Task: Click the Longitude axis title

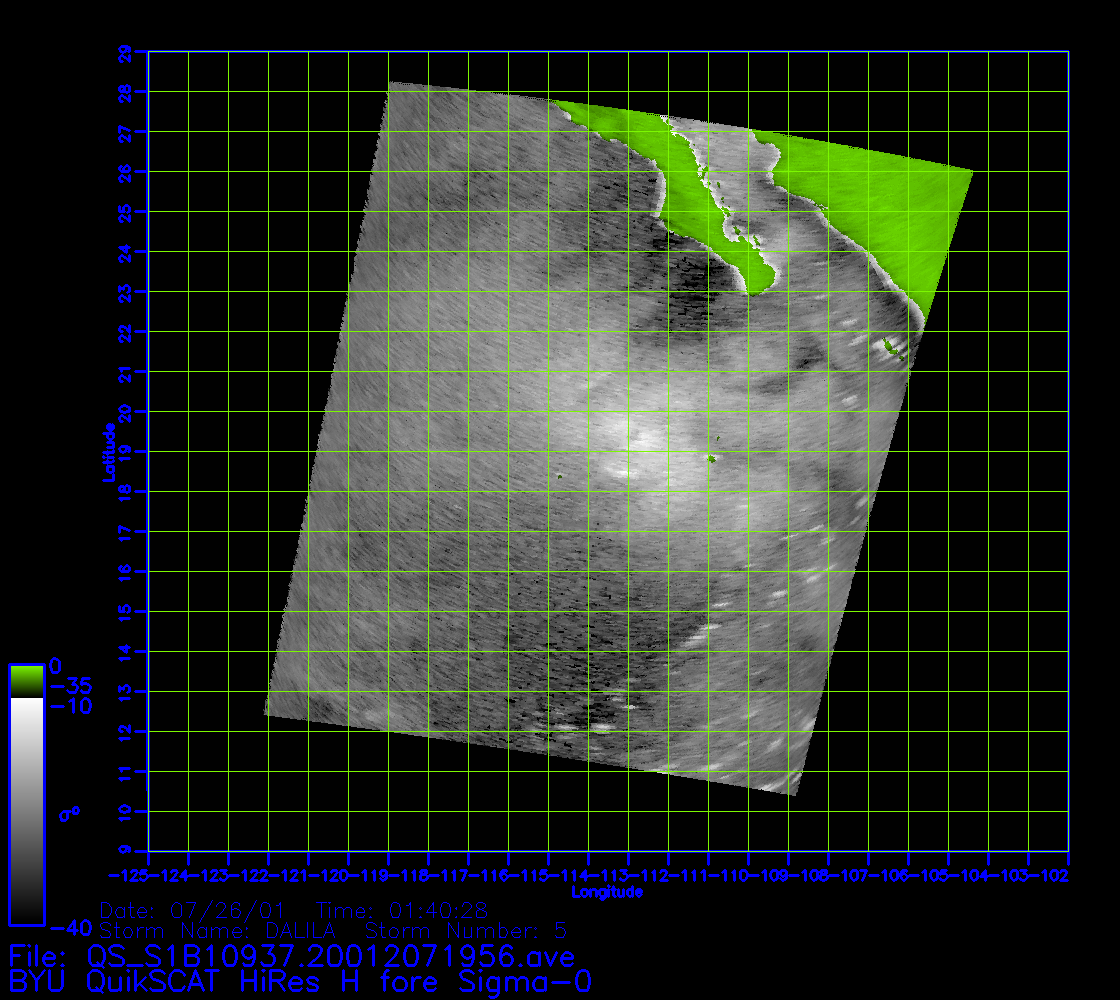Action: point(607,892)
